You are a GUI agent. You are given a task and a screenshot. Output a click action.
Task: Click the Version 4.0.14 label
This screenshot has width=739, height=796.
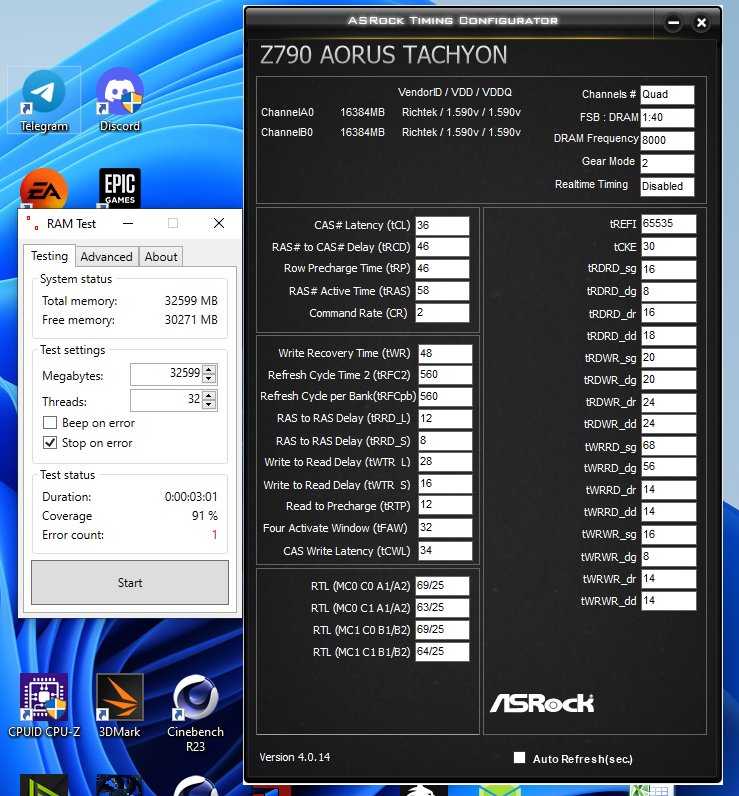[295, 757]
